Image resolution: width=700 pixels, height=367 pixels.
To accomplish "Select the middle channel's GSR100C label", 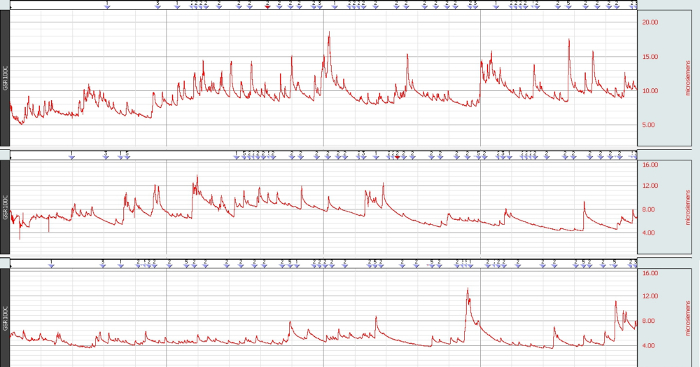I will coord(5,207).
